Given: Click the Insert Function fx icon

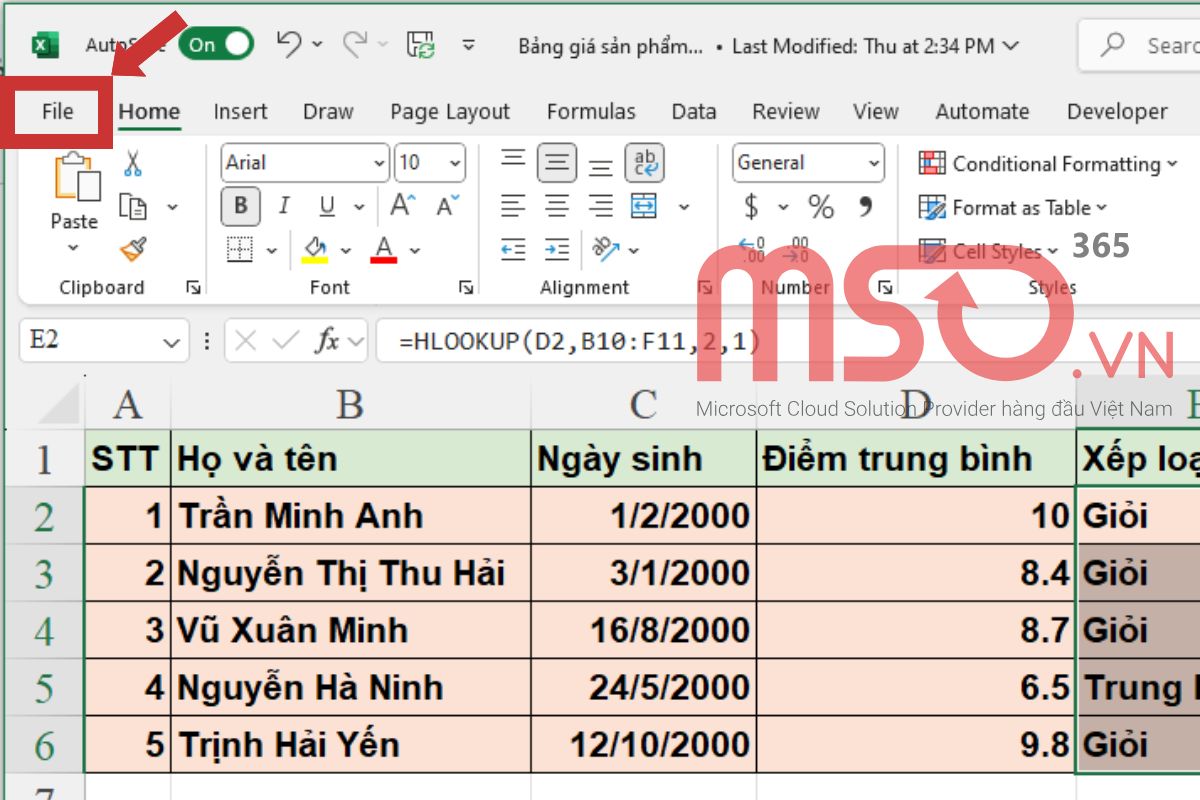Looking at the screenshot, I should [327, 340].
